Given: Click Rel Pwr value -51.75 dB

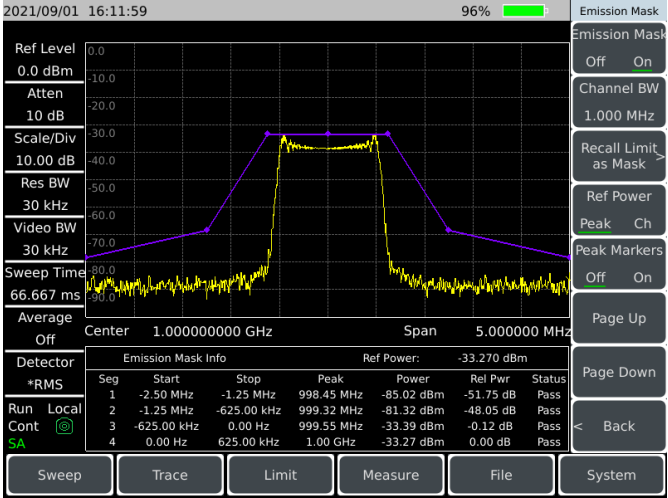Looking at the screenshot, I should [x=490, y=394].
